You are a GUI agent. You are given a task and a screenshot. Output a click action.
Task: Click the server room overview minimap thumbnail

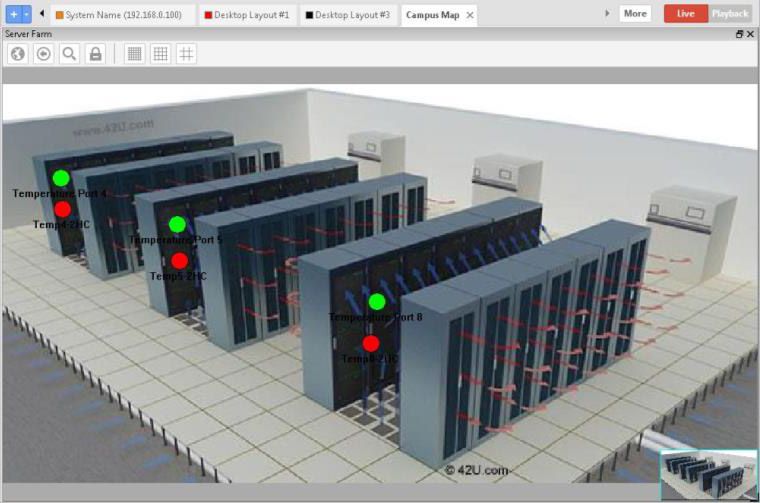(x=709, y=474)
